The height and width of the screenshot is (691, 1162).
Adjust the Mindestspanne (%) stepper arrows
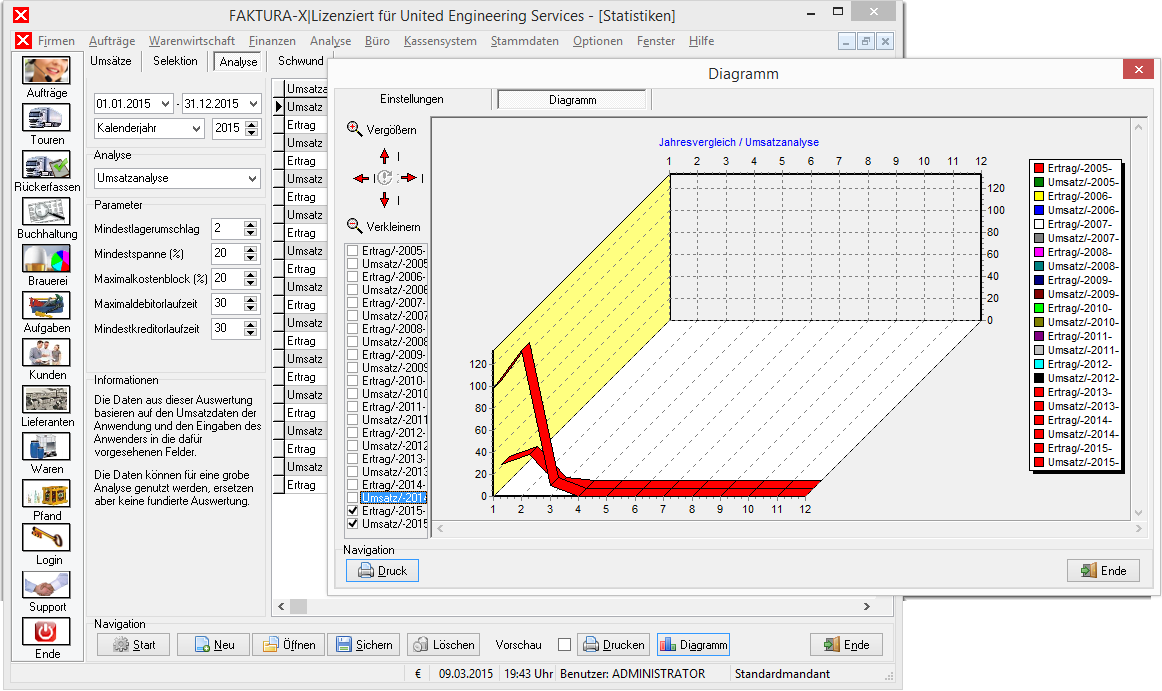250,254
